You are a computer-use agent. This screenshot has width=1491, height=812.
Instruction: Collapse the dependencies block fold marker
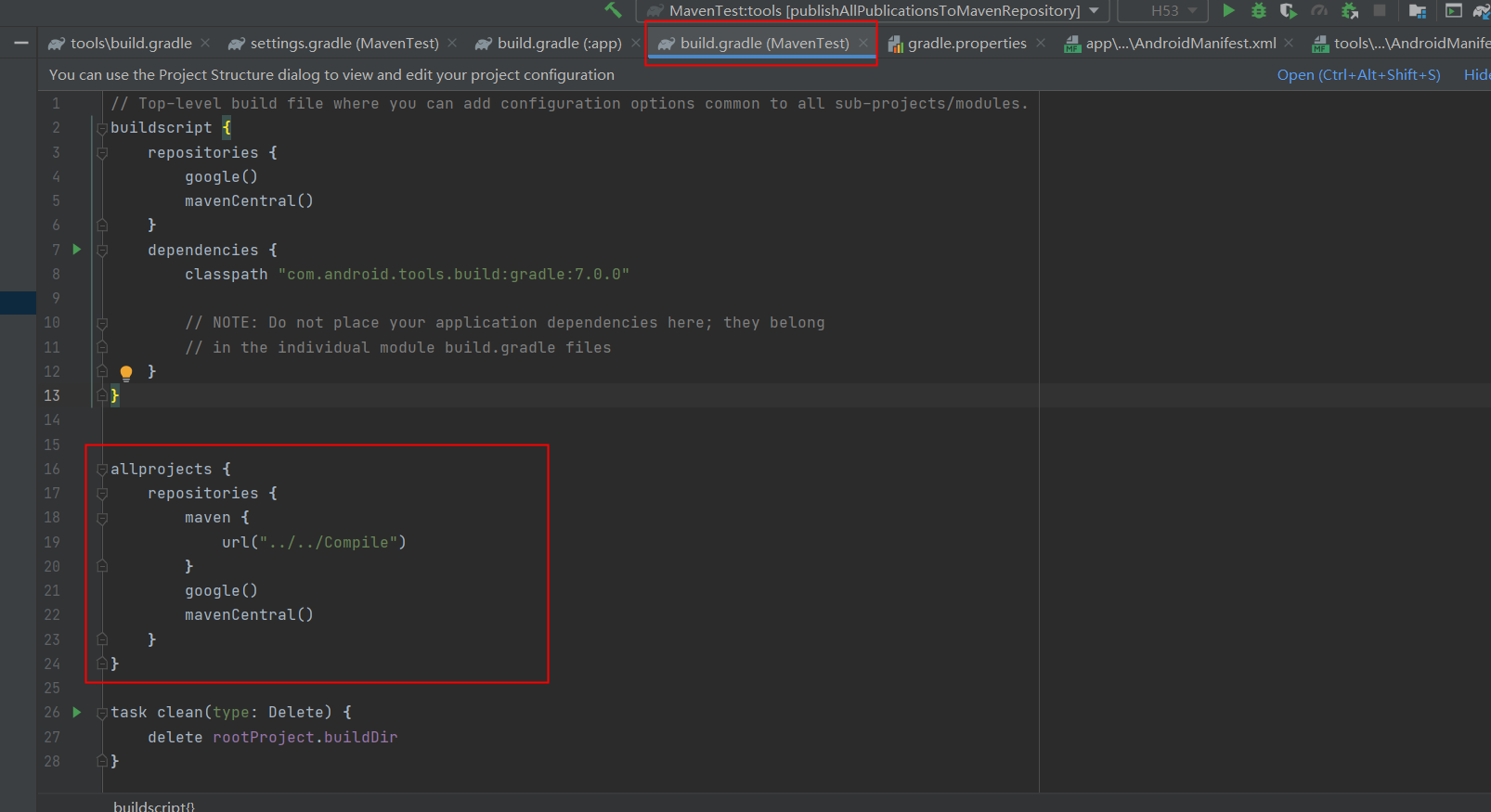point(102,251)
